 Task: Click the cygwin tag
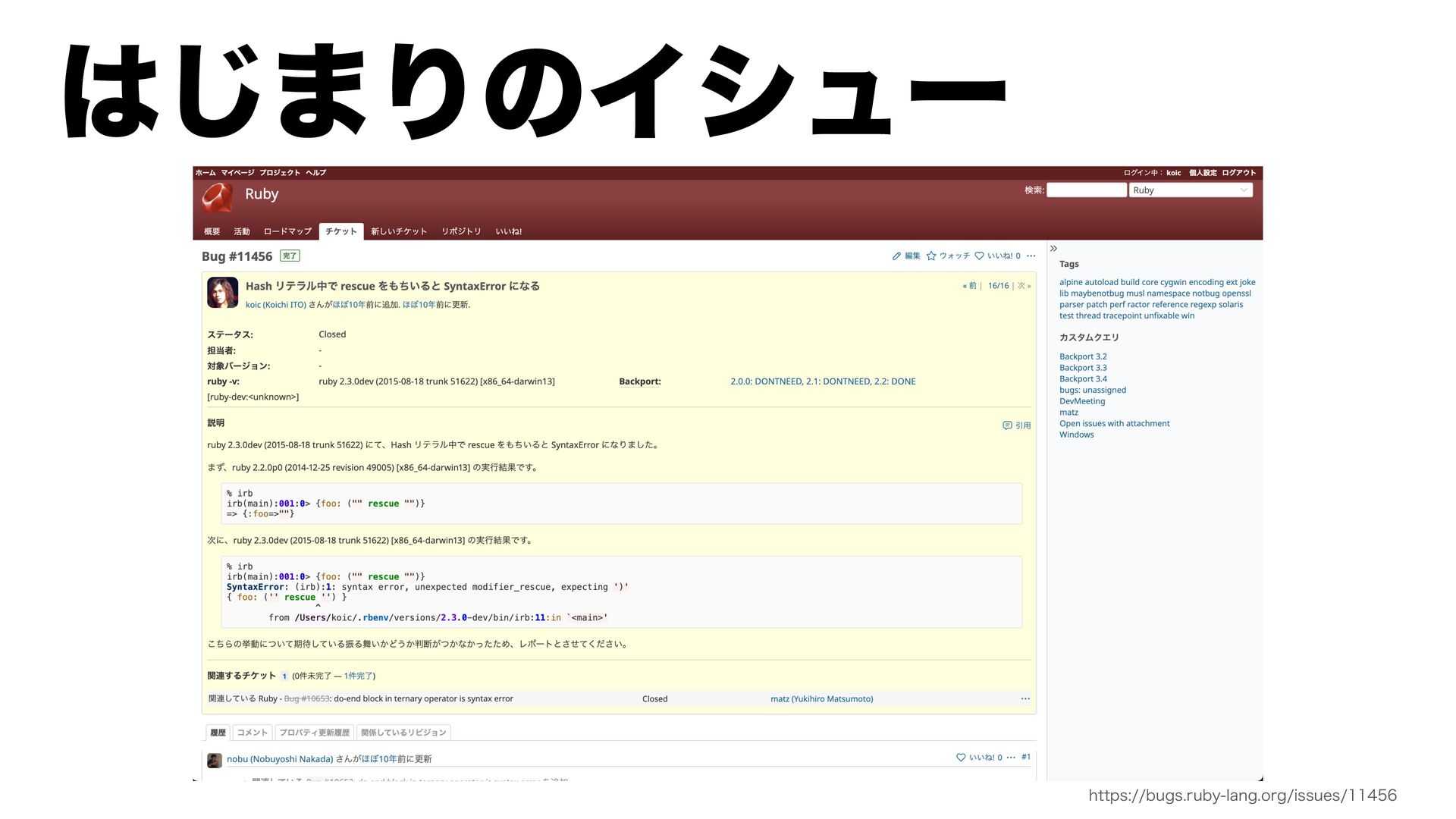[x=1173, y=282]
